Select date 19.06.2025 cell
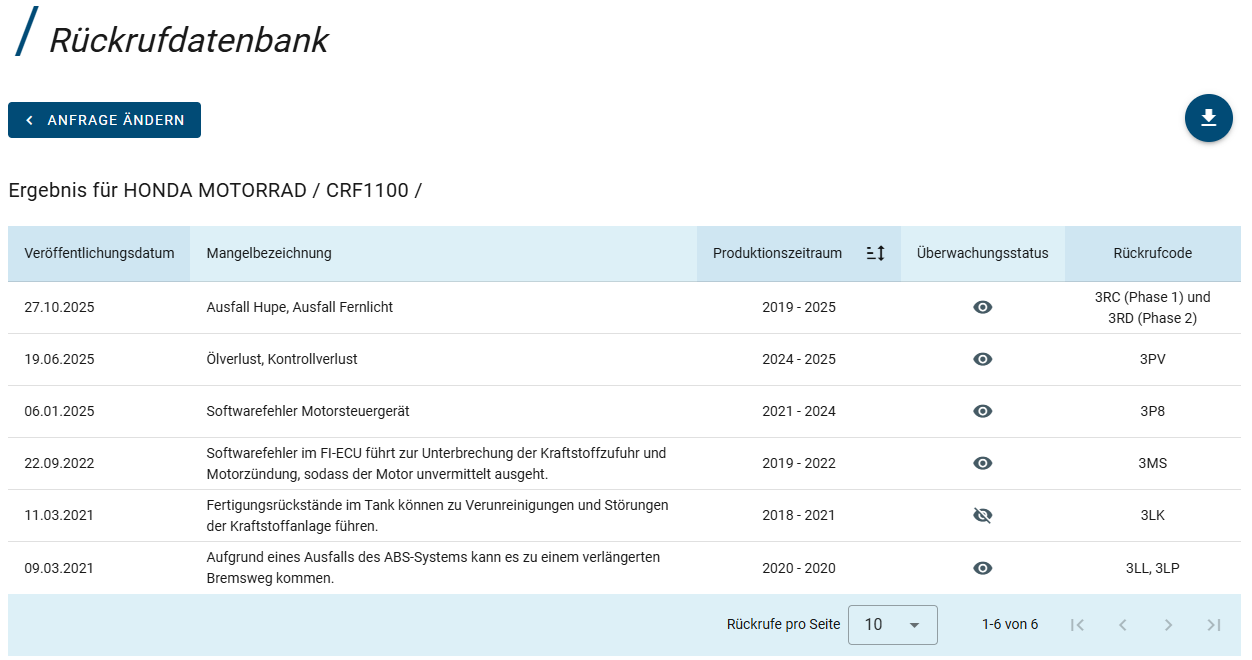Viewport: 1252px width, 660px height. (59, 359)
